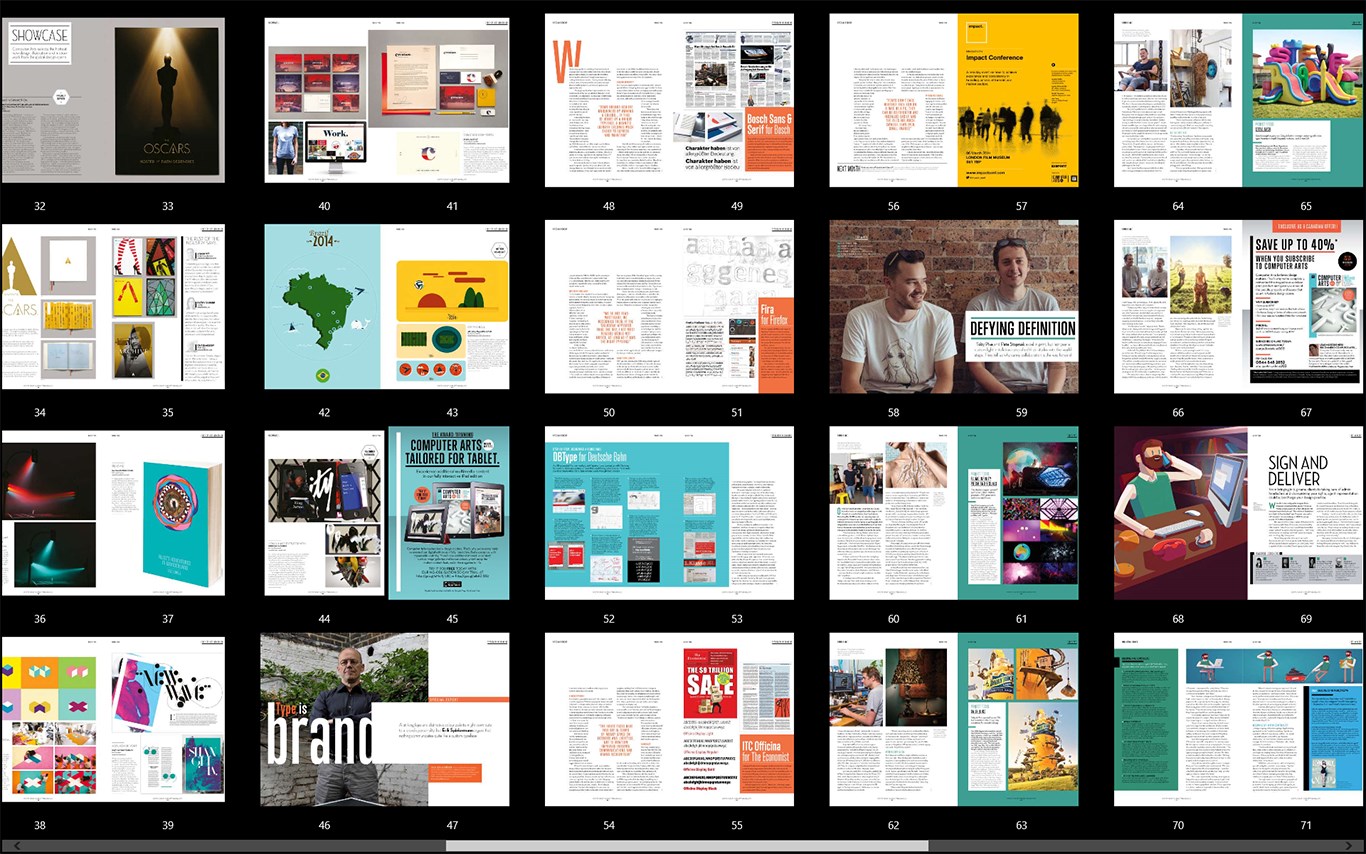The image size is (1366, 854).
Task: Grab the horizontal scrollbar thumb
Action: (x=686, y=846)
